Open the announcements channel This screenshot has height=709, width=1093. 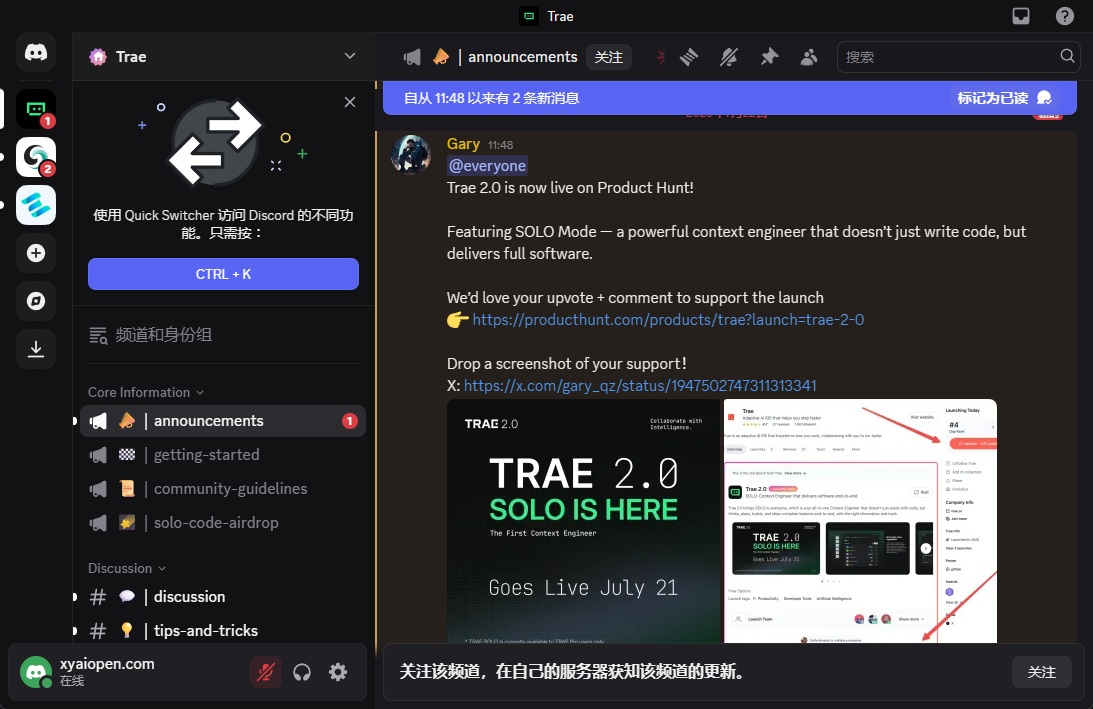[223, 421]
